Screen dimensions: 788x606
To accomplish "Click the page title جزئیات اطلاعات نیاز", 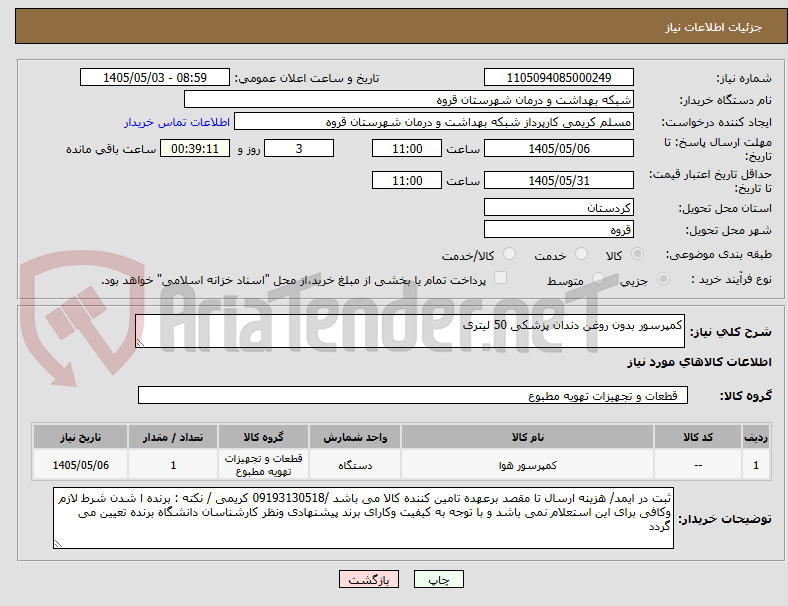I will click(x=714, y=27).
